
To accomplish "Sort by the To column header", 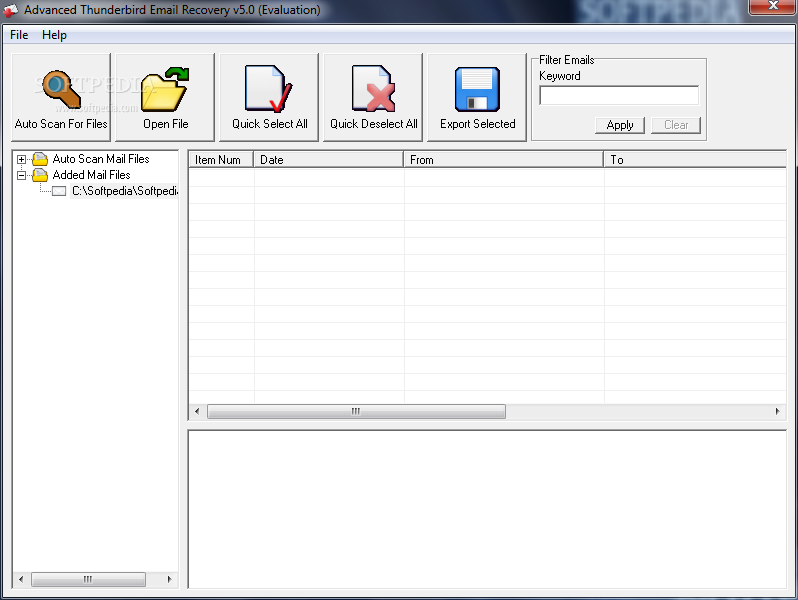I will 695,160.
